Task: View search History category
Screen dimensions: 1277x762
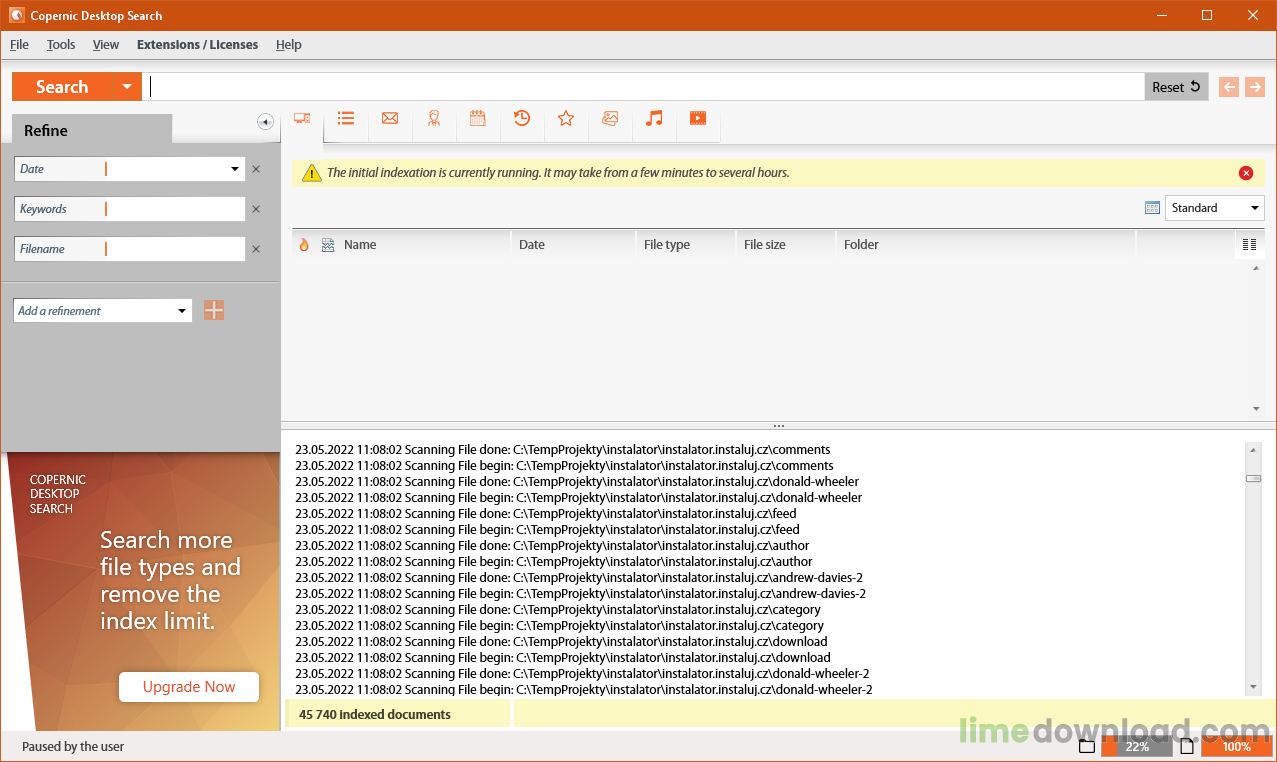Action: pyautogui.click(x=521, y=118)
